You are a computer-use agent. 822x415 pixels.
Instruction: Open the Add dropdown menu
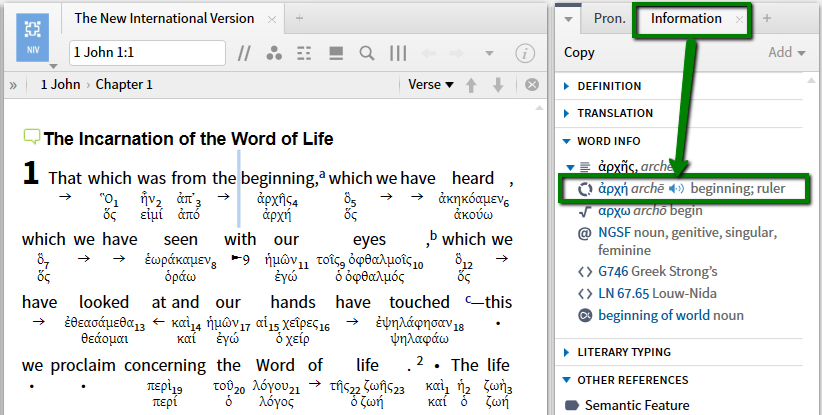pyautogui.click(x=786, y=52)
